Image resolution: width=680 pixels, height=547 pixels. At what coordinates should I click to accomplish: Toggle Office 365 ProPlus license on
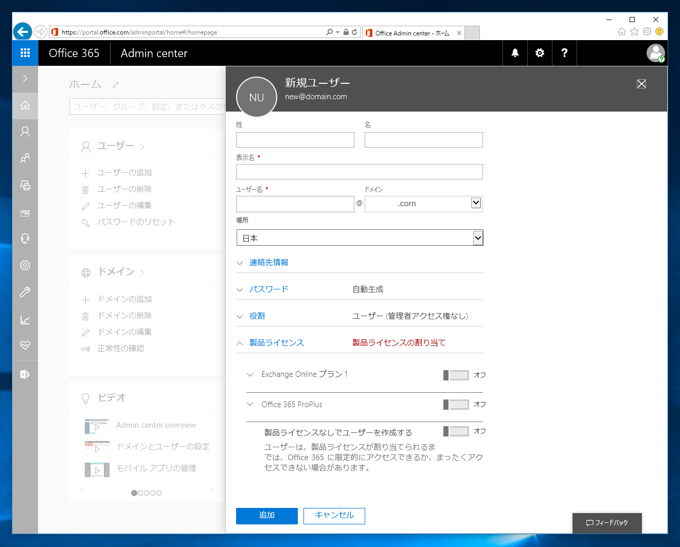[x=456, y=405]
